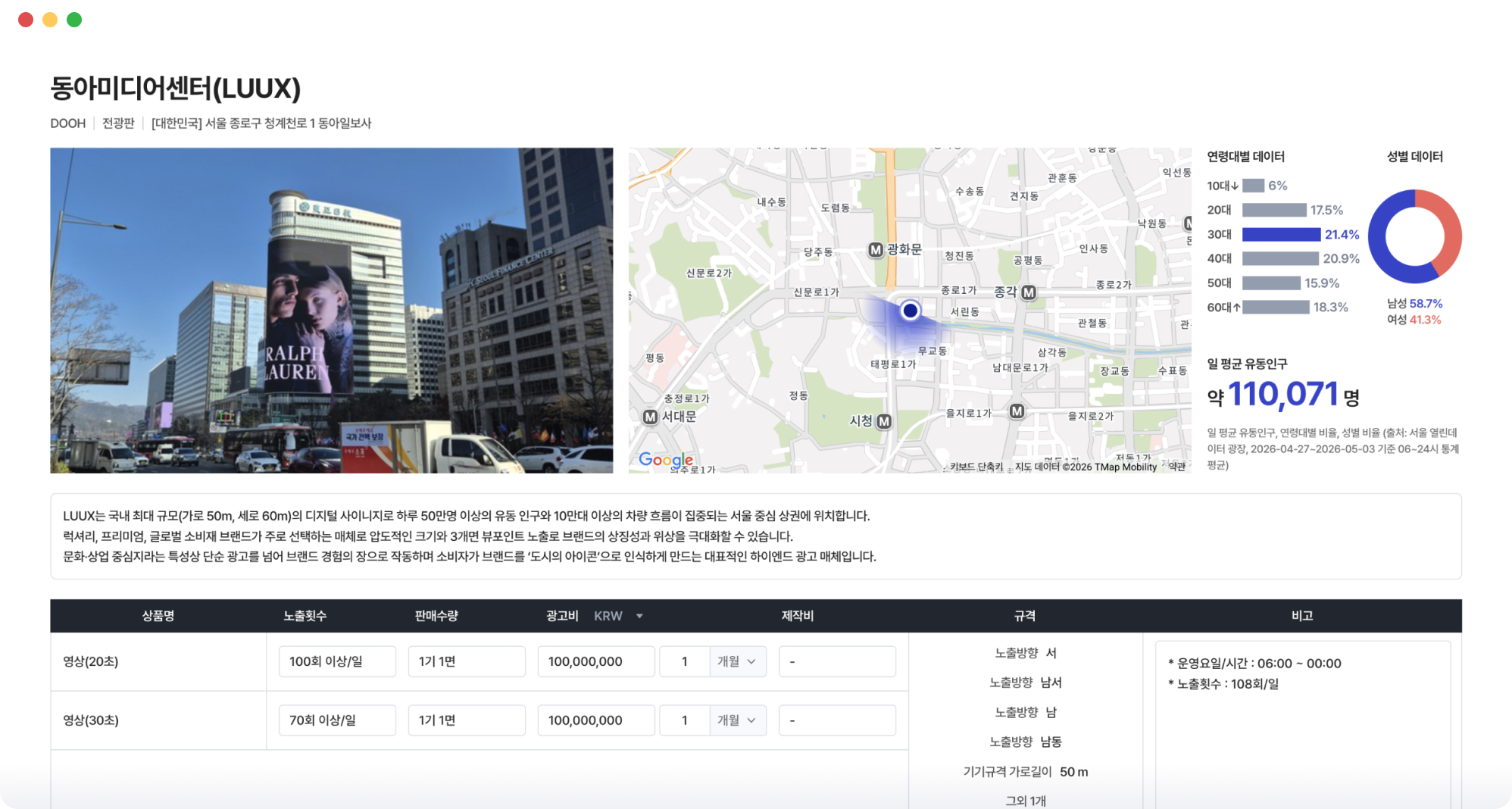Expand the 그외 1개 specification entry
Viewport: 1512px width, 809px height.
coord(1025,801)
